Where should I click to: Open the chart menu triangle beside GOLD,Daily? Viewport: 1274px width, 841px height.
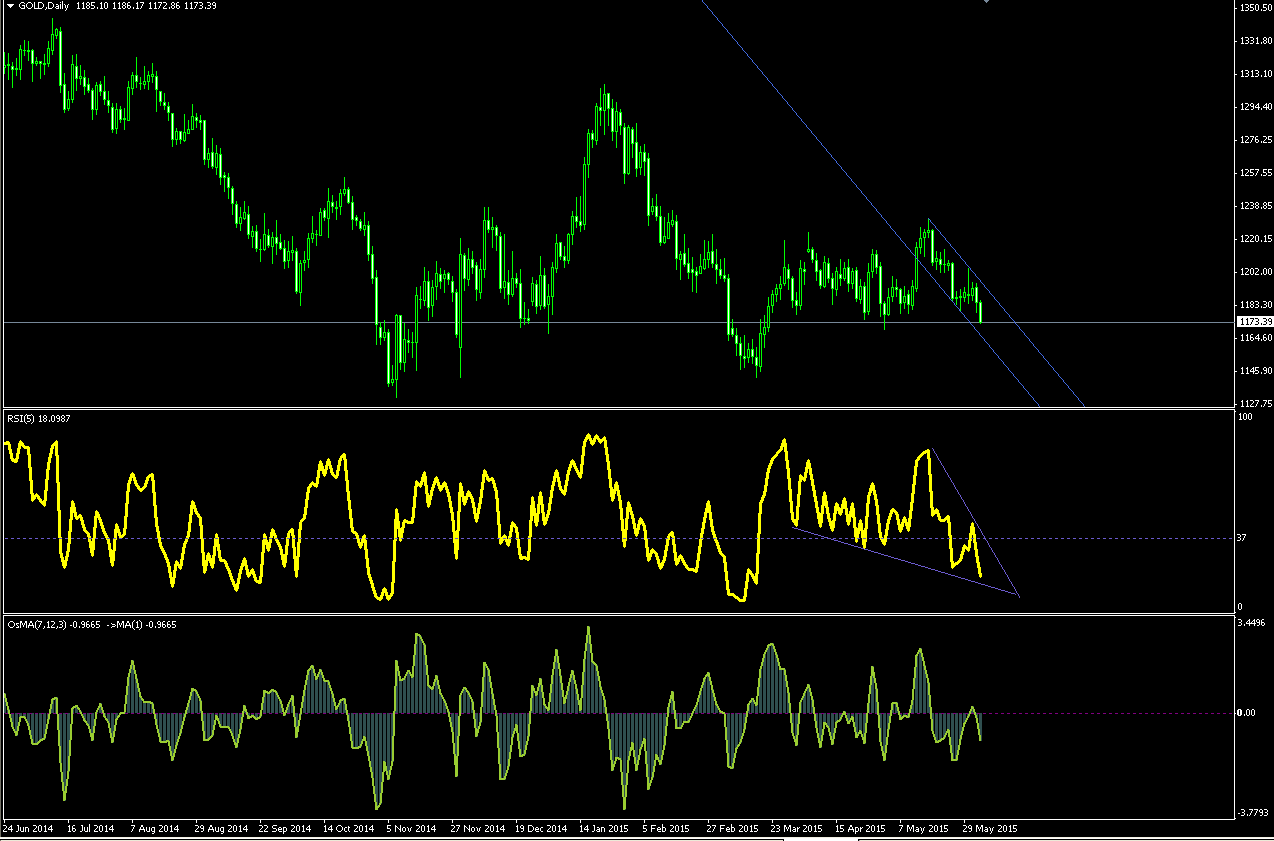point(10,6)
